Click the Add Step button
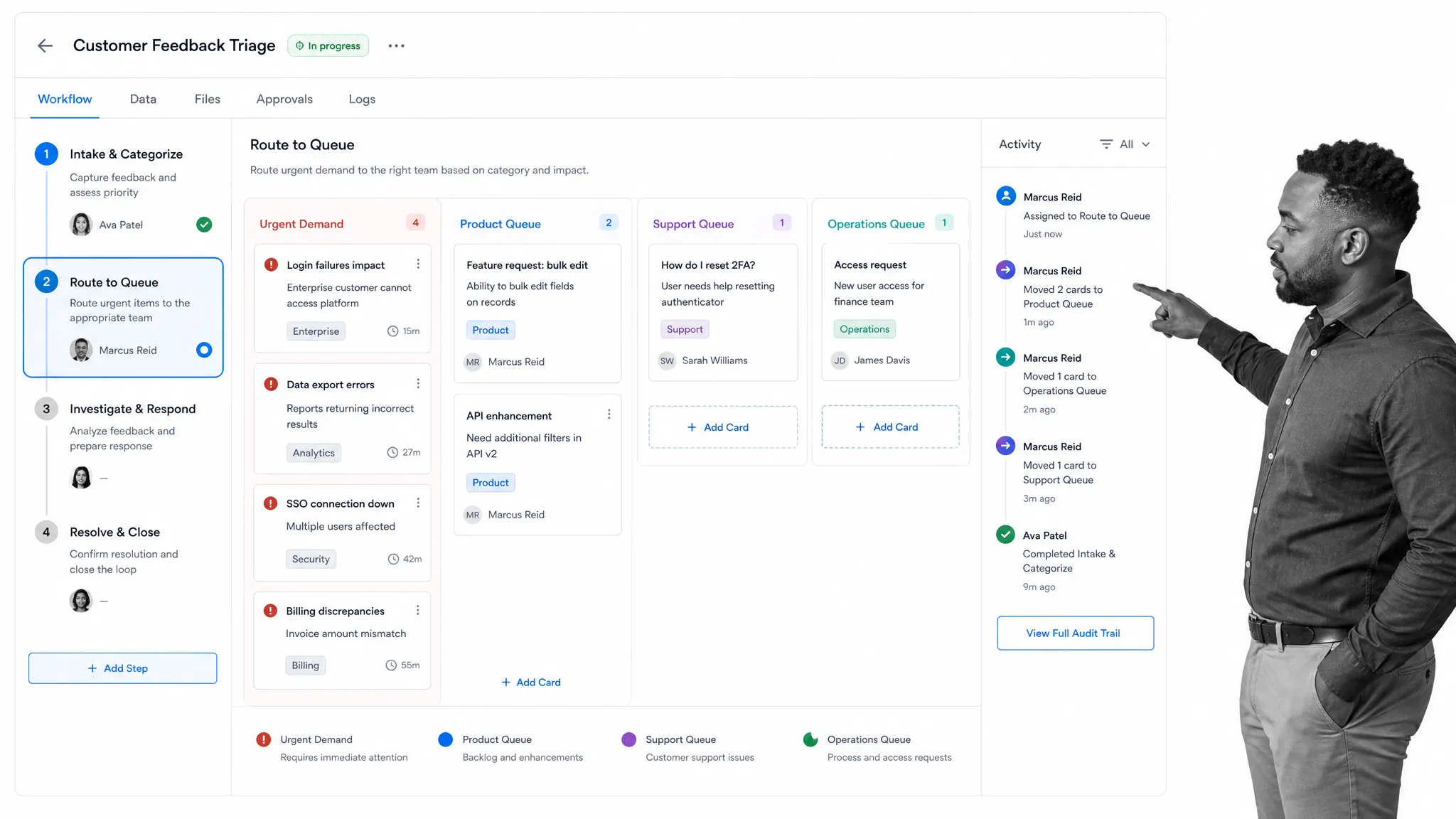 coord(122,668)
